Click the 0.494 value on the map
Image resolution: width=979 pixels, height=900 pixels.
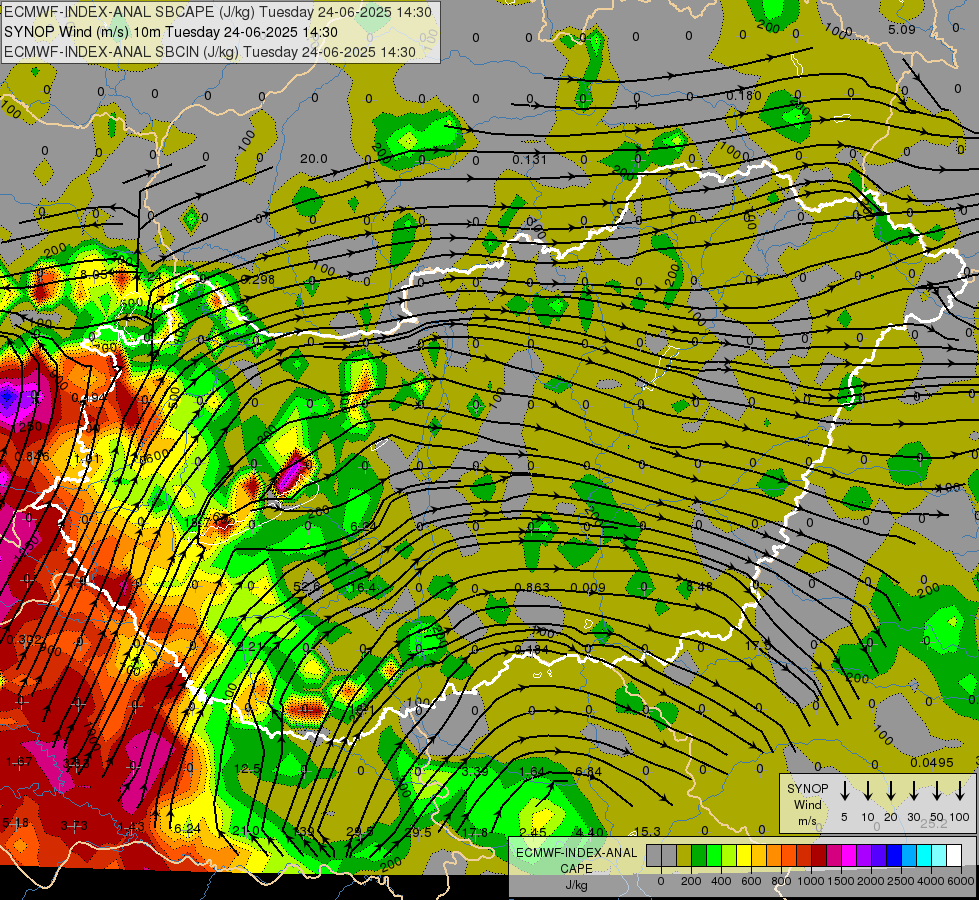[x=89, y=398]
